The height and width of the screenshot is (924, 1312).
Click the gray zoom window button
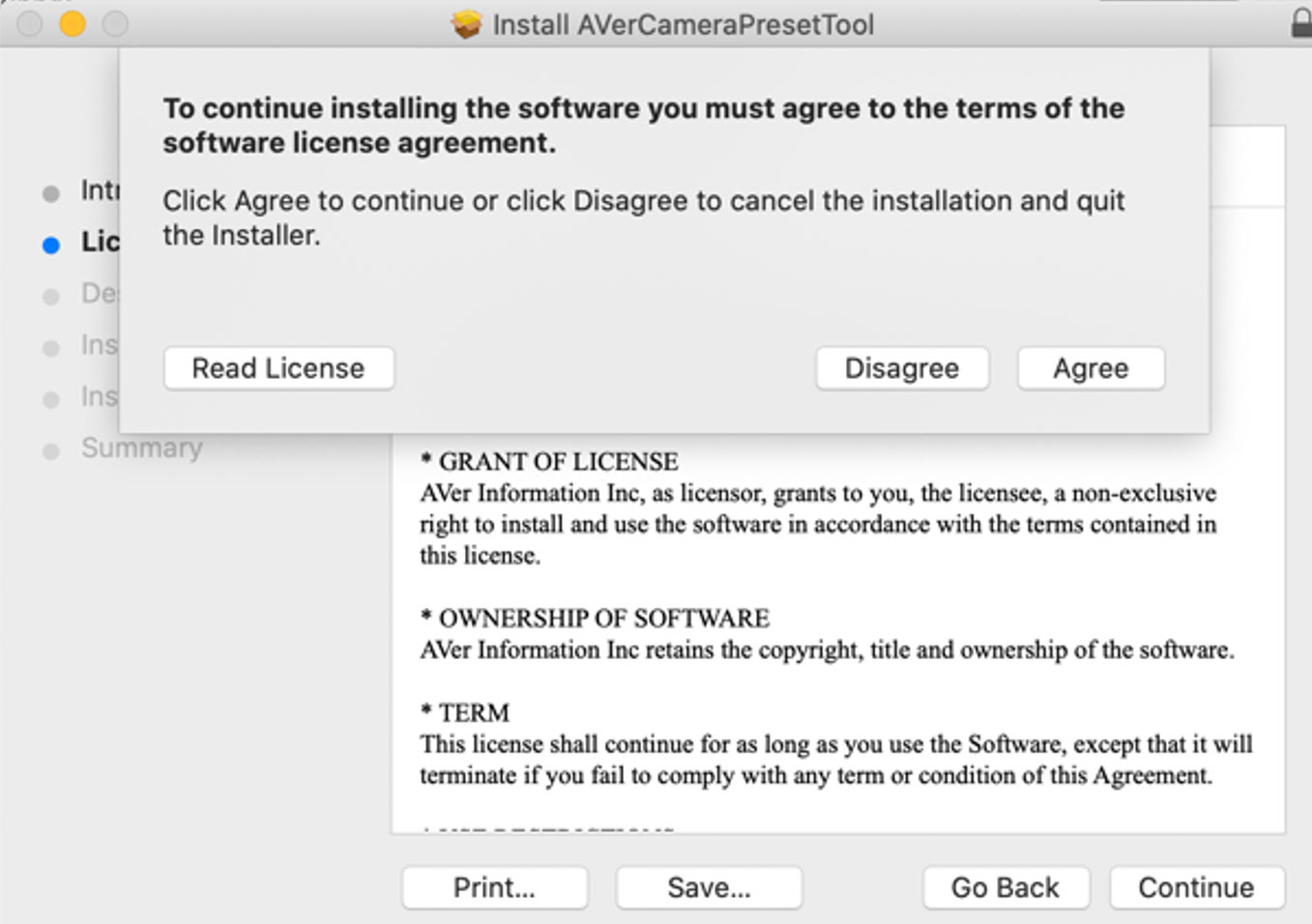(115, 23)
